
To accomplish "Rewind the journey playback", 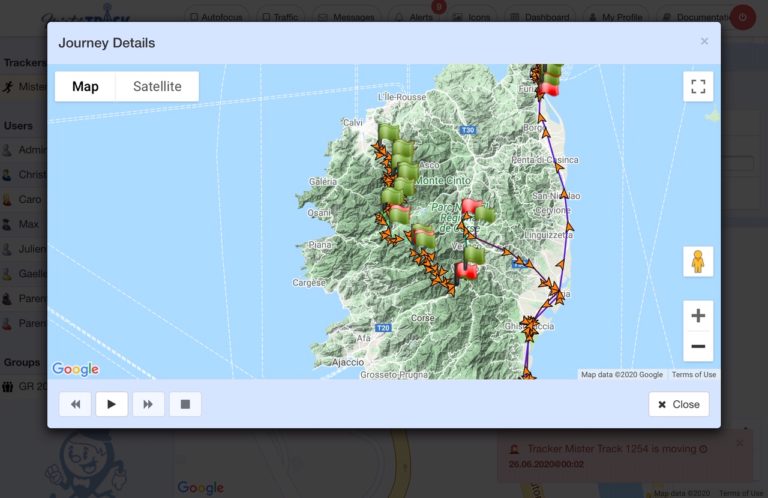I will (x=75, y=404).
